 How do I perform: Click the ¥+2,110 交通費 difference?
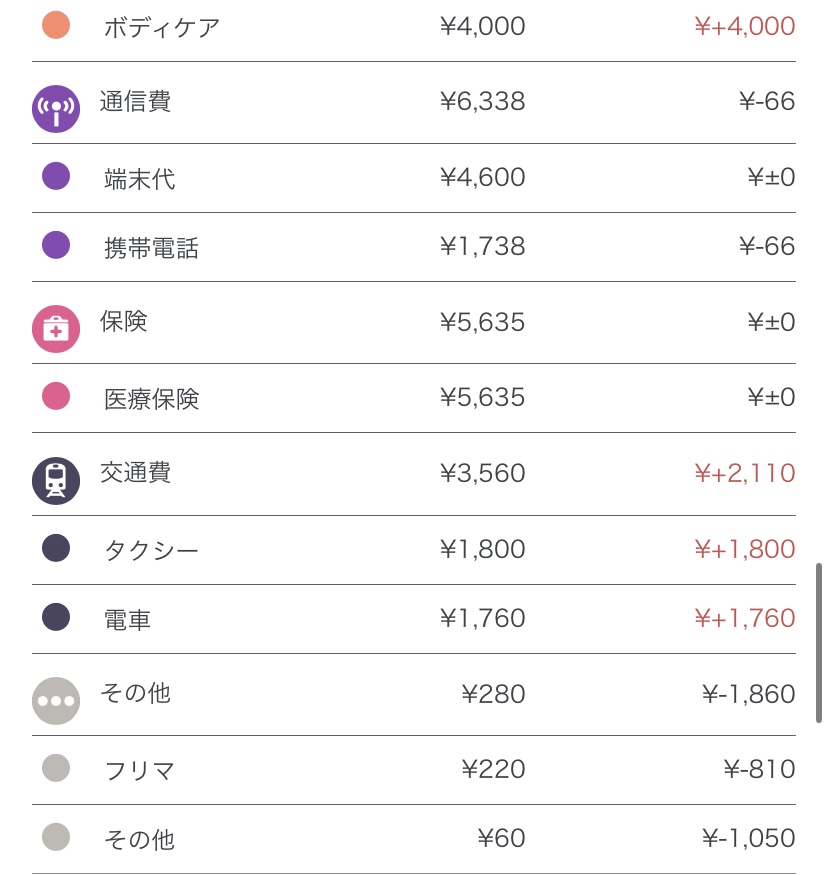(x=744, y=473)
